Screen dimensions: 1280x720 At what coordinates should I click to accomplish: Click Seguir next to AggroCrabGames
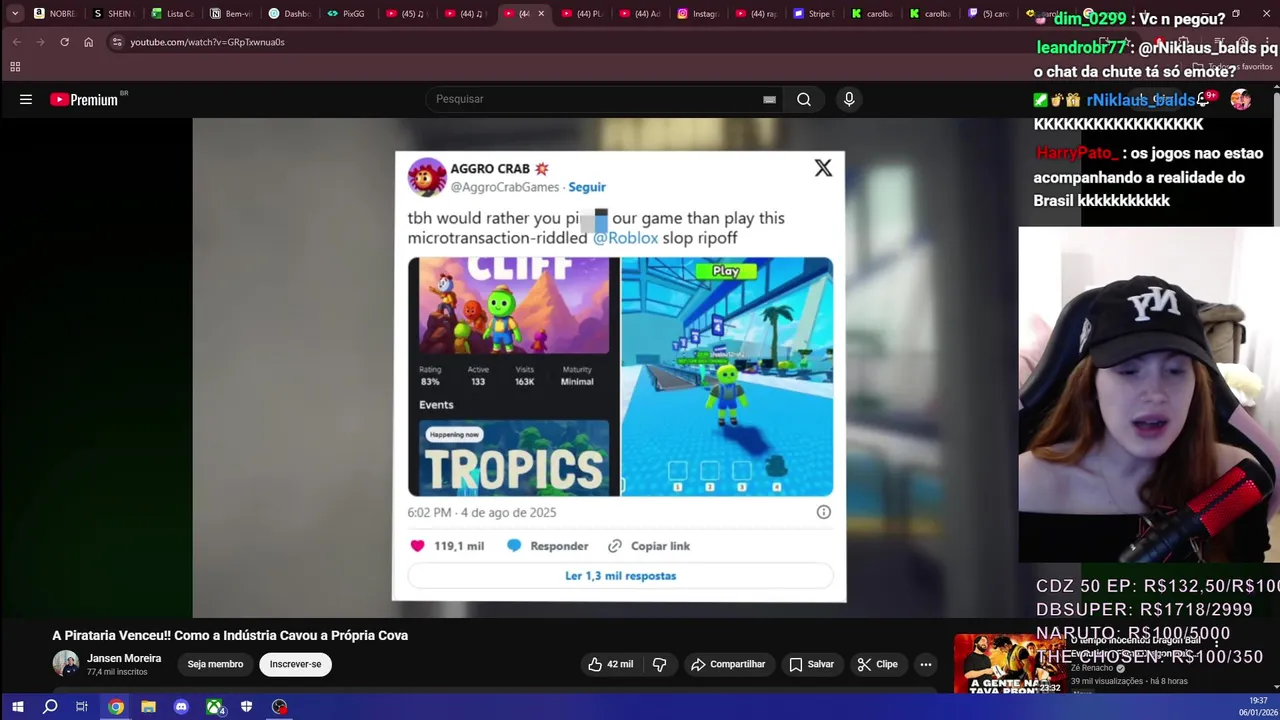[587, 187]
